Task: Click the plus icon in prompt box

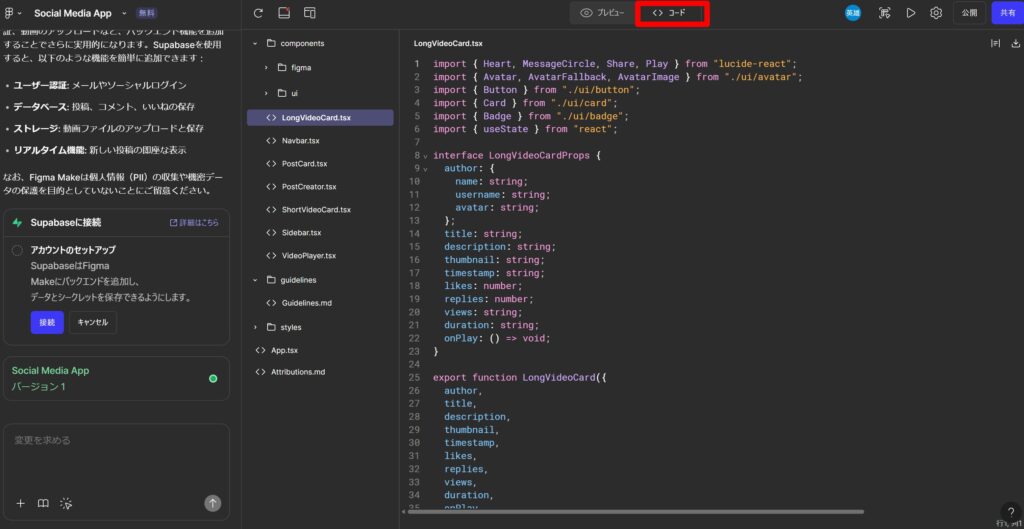Action: [20, 503]
